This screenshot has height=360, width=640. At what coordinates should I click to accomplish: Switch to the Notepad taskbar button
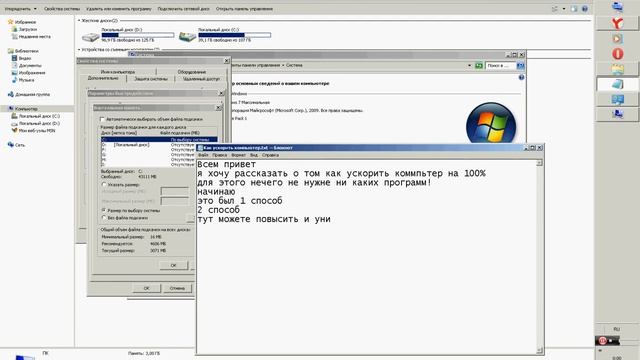617,84
